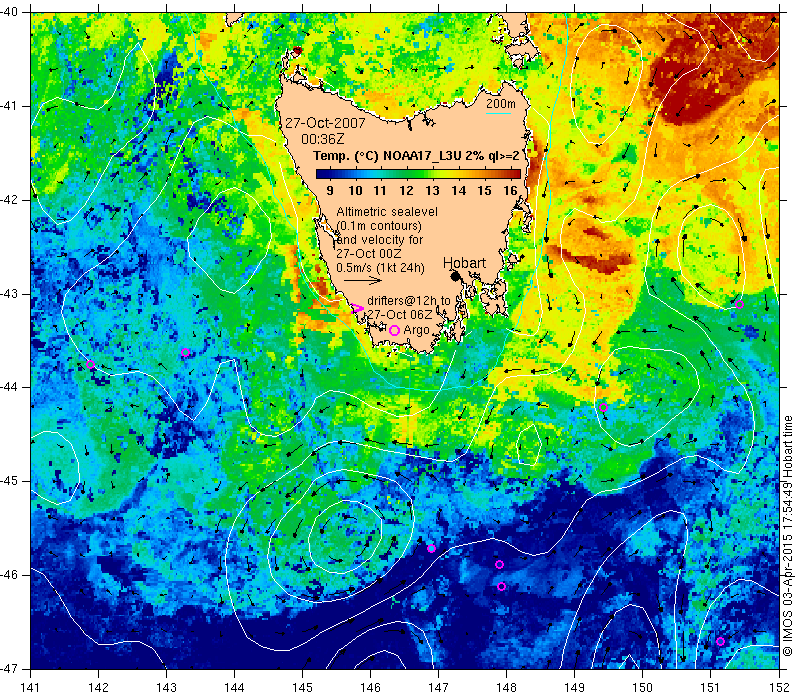
Task: Select Argo float marker near 151.4E, 43.1S
Action: (739, 305)
